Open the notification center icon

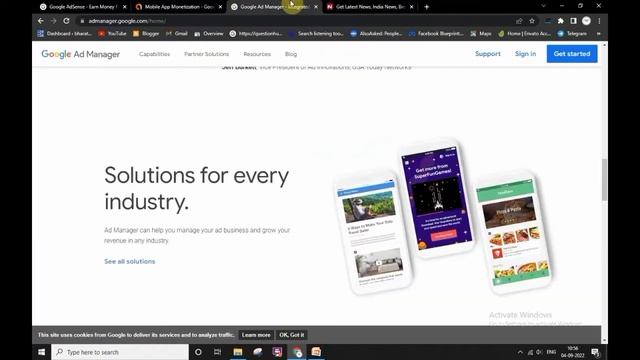click(595, 352)
